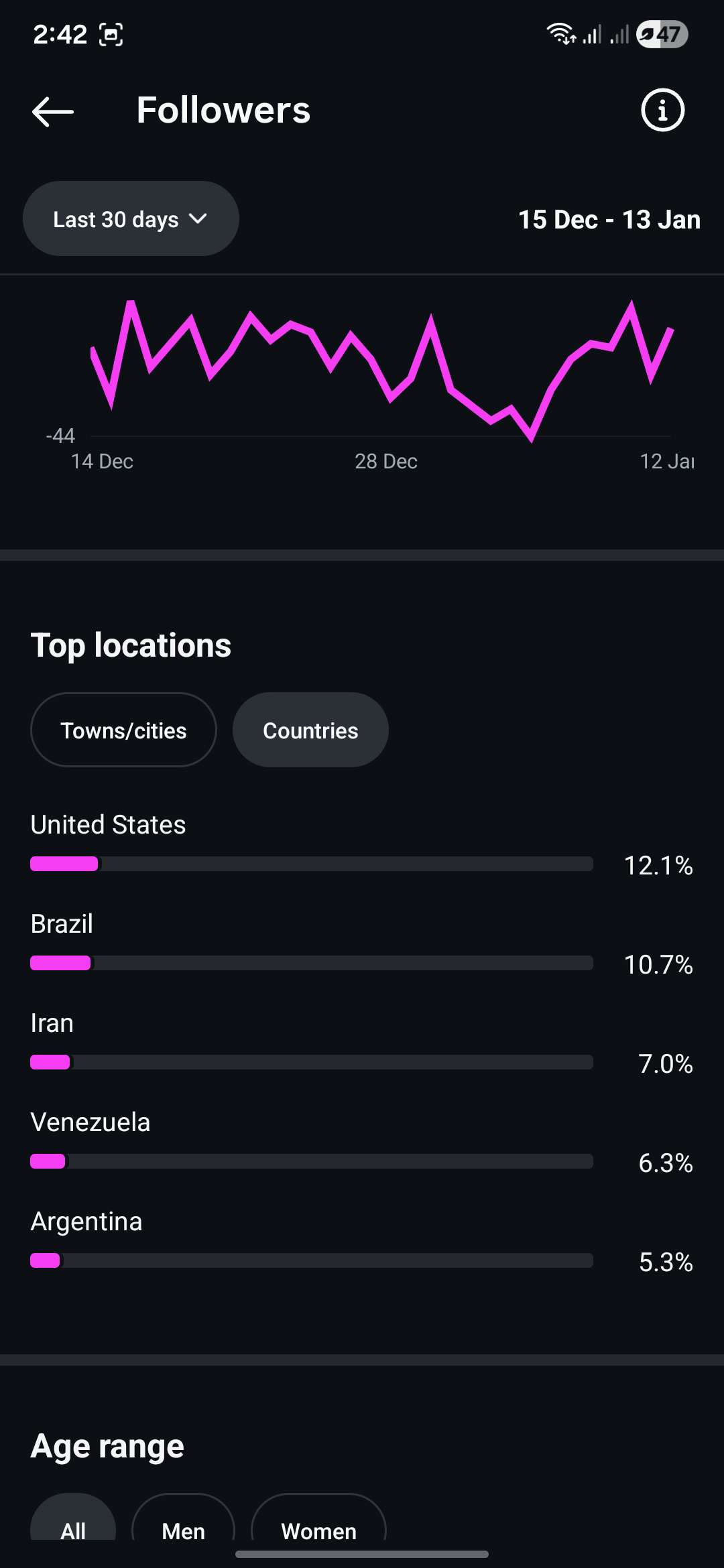Tap the Argentina location bar

pos(312,1260)
